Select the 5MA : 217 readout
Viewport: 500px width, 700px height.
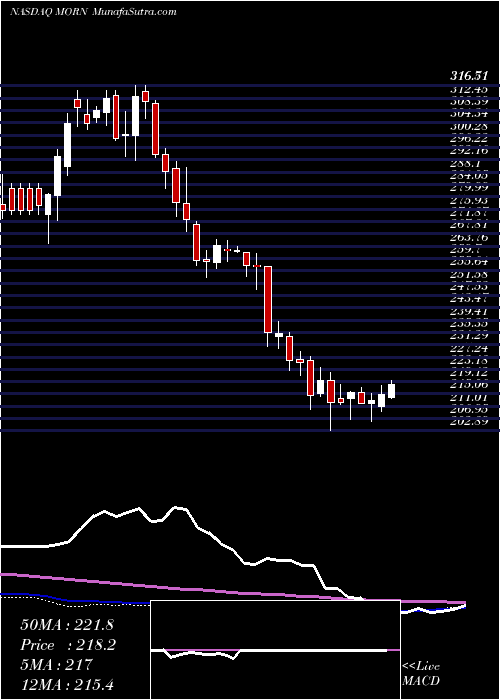click(x=56, y=665)
